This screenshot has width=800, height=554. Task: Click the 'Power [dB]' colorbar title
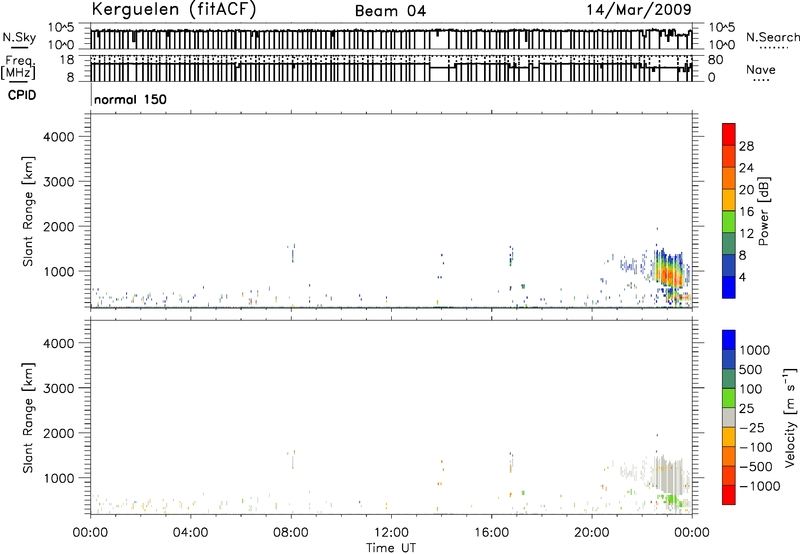[x=763, y=211]
